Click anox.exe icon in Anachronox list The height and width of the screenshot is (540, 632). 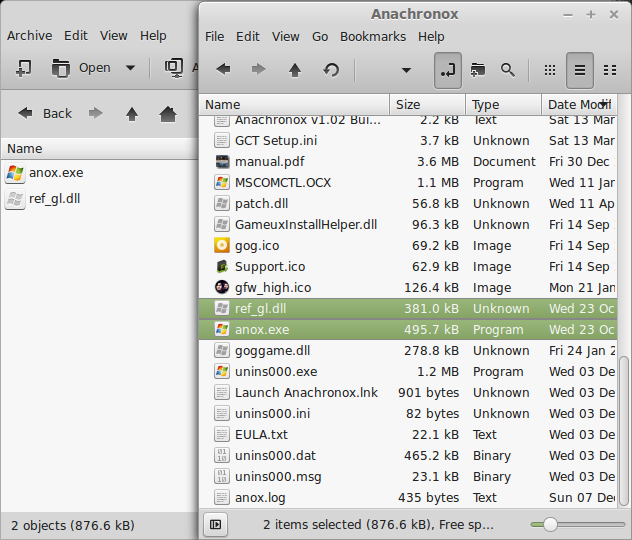click(222, 329)
